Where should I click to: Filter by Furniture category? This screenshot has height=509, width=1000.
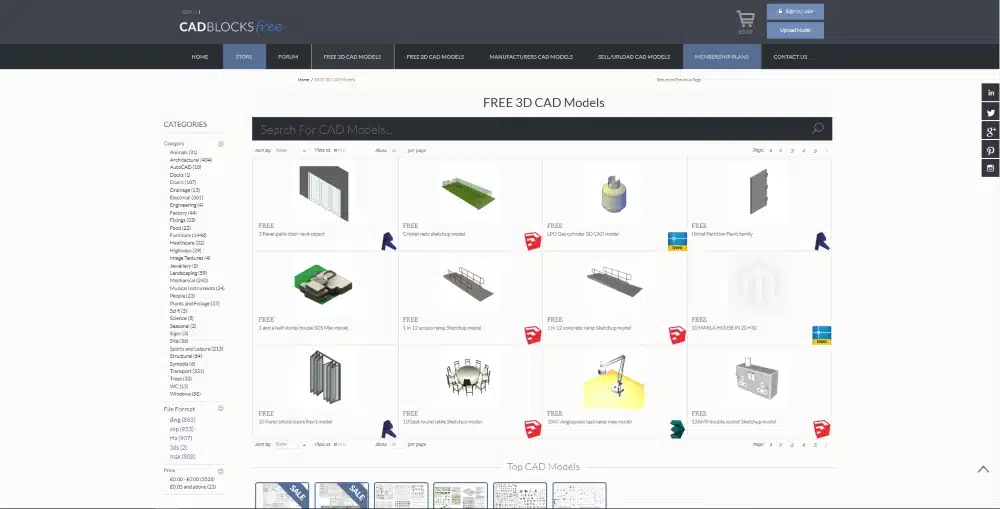(188, 235)
